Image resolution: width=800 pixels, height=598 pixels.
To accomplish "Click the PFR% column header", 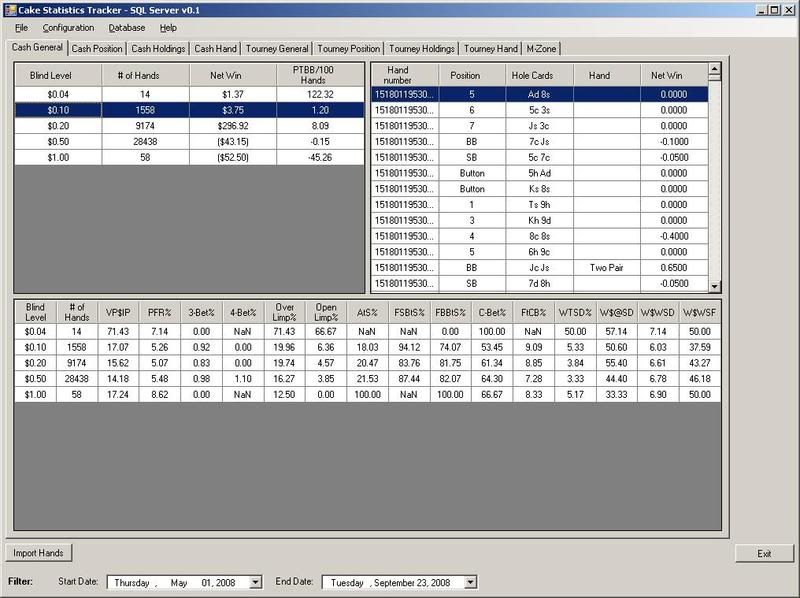I will [160, 312].
